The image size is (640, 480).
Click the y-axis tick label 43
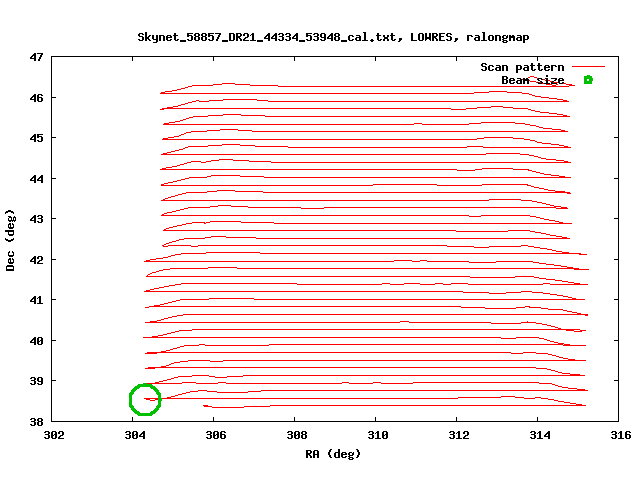36,219
